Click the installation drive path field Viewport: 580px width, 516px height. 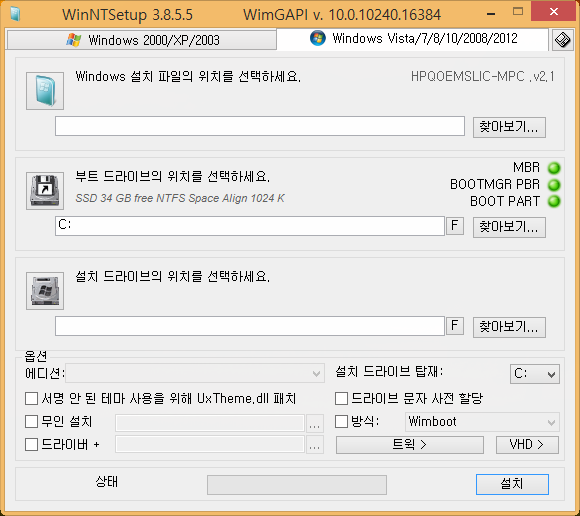click(250, 326)
